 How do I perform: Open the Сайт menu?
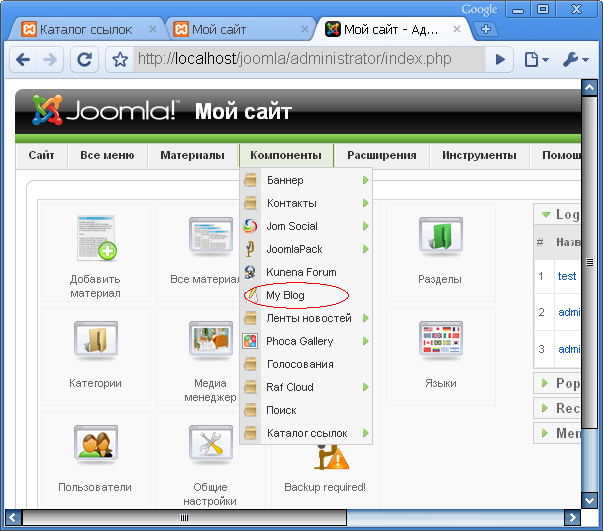42,155
